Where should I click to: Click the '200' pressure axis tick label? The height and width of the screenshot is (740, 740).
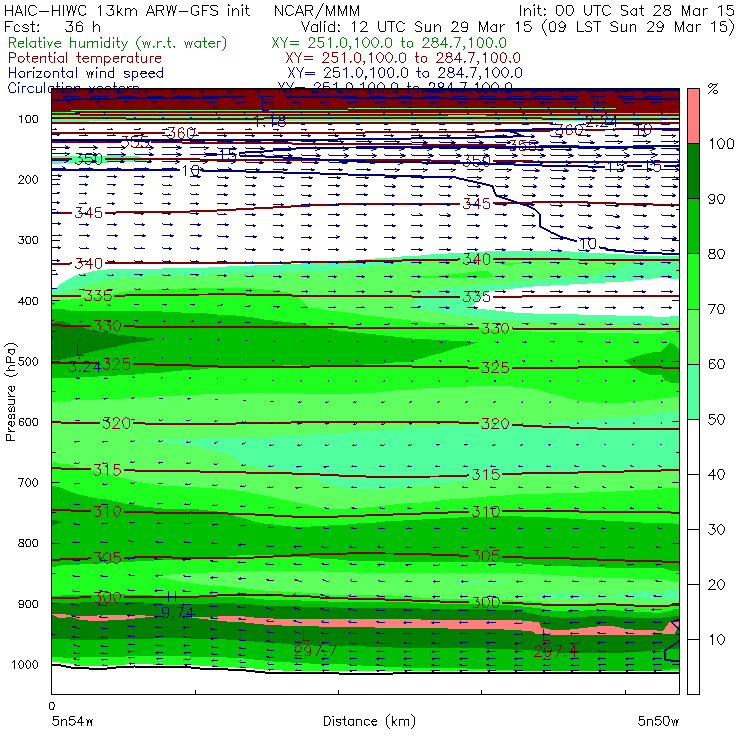[28, 180]
